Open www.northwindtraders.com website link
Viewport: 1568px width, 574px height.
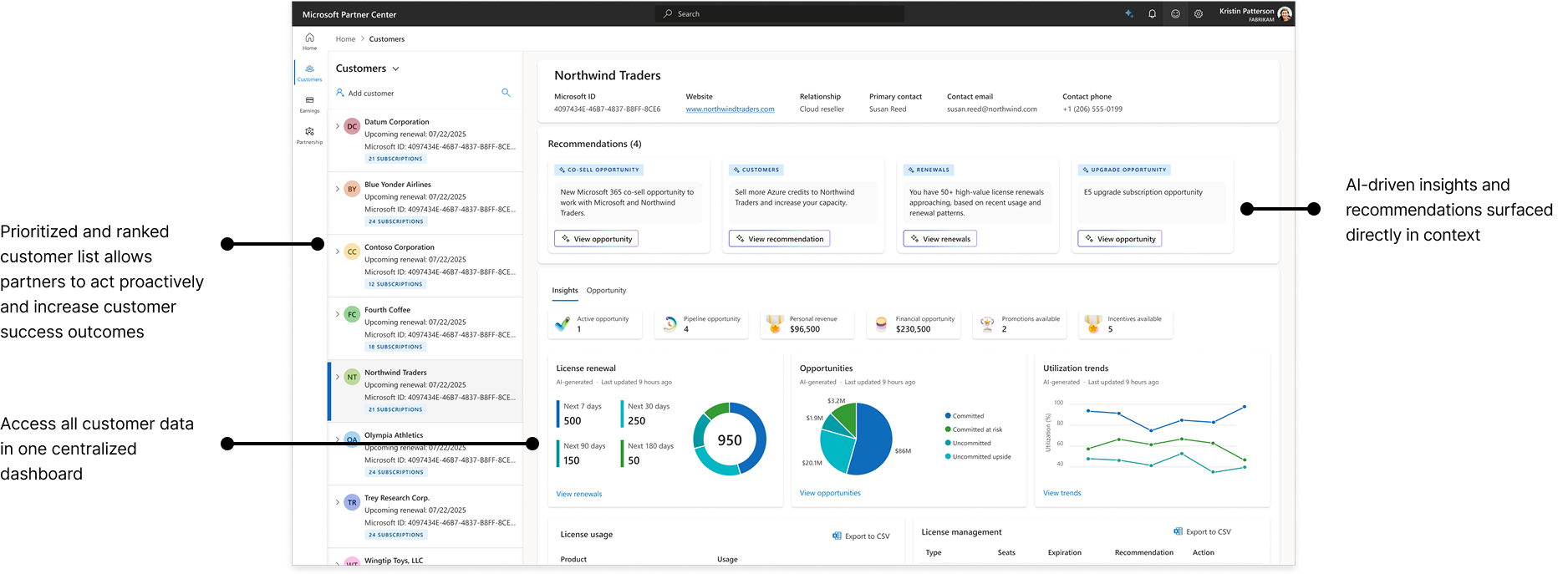click(730, 109)
